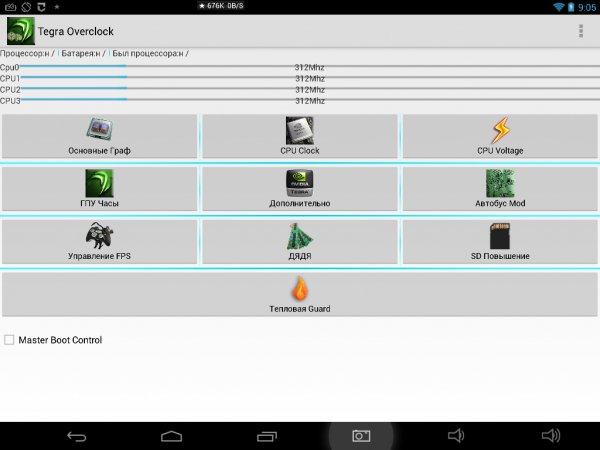600x450 pixels.
Task: Tap the star notification icon in status bar
Action: pos(57,7)
